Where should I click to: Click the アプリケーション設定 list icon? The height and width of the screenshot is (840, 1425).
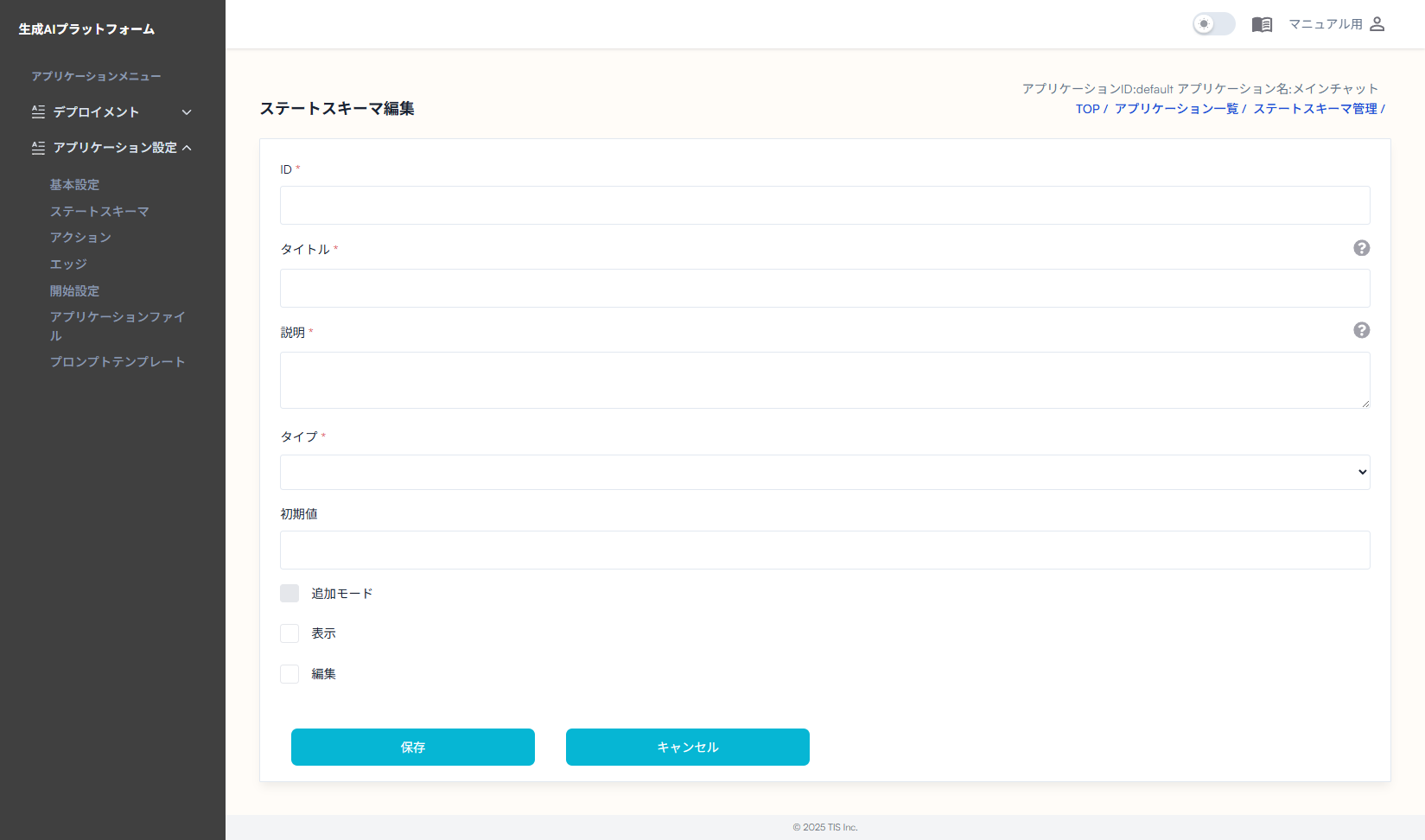click(38, 148)
